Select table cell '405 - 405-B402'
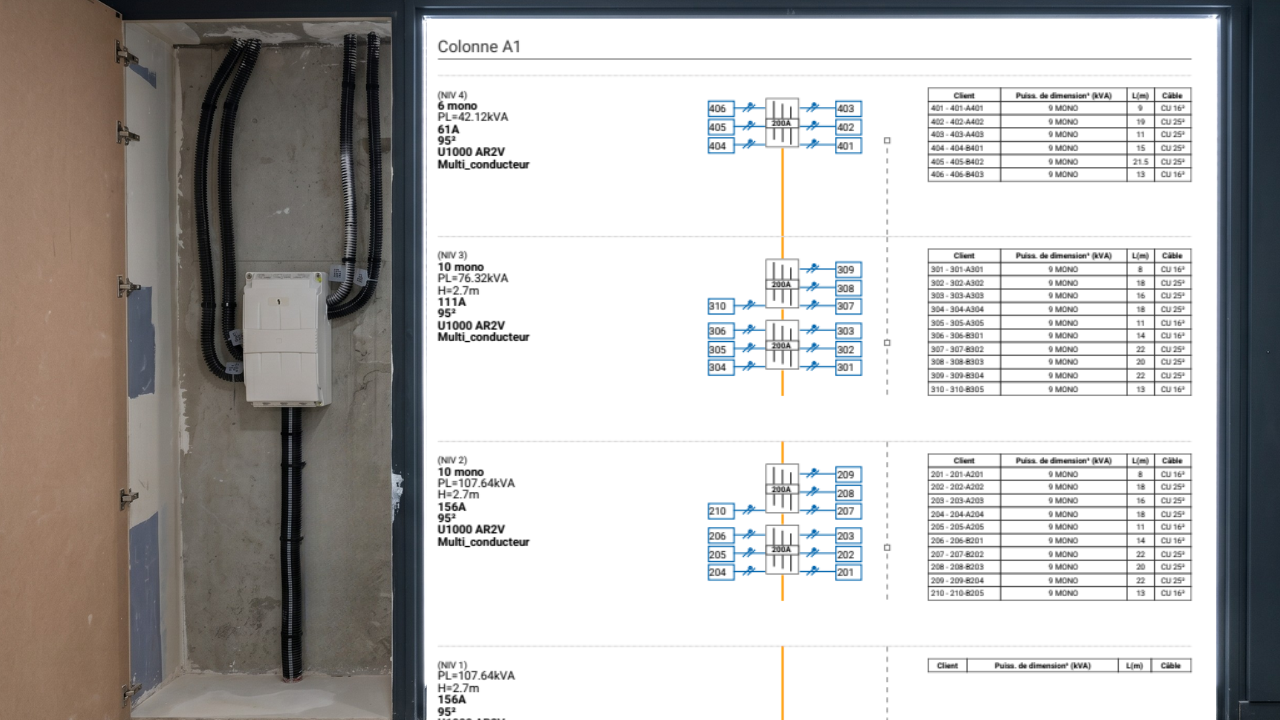Screen dimensions: 1280x720 (x=964, y=161)
